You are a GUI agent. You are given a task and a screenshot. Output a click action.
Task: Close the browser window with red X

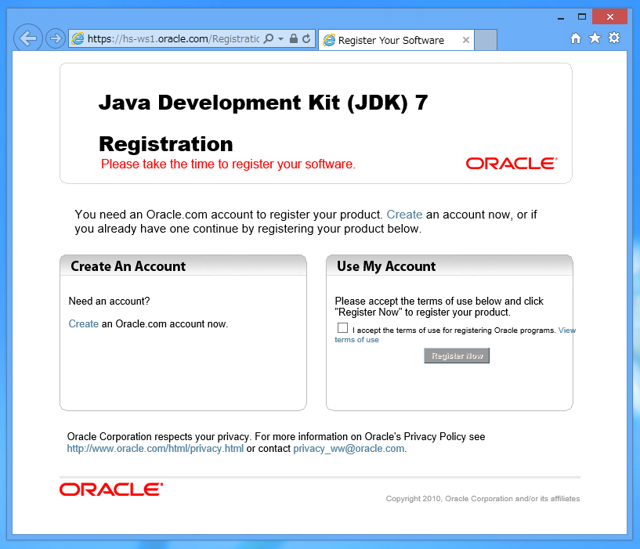point(610,17)
